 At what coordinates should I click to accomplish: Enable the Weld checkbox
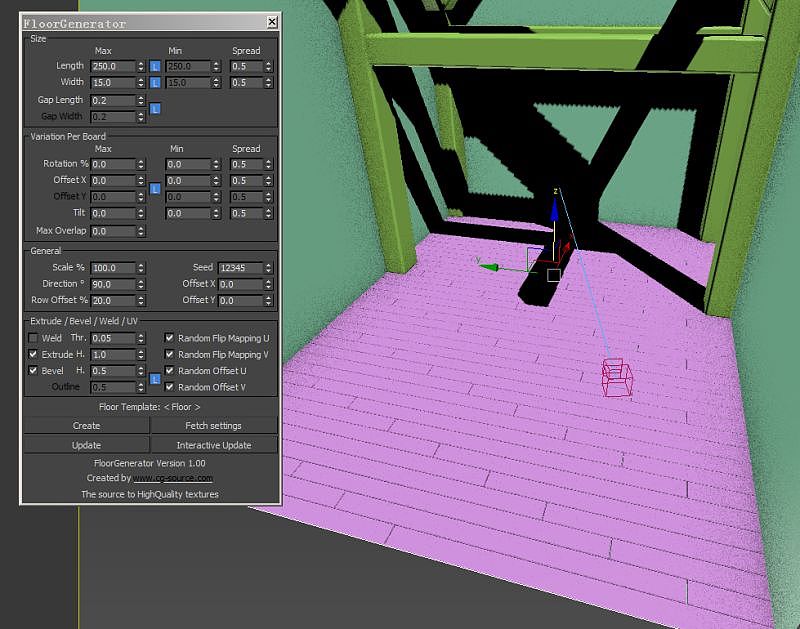(x=33, y=338)
